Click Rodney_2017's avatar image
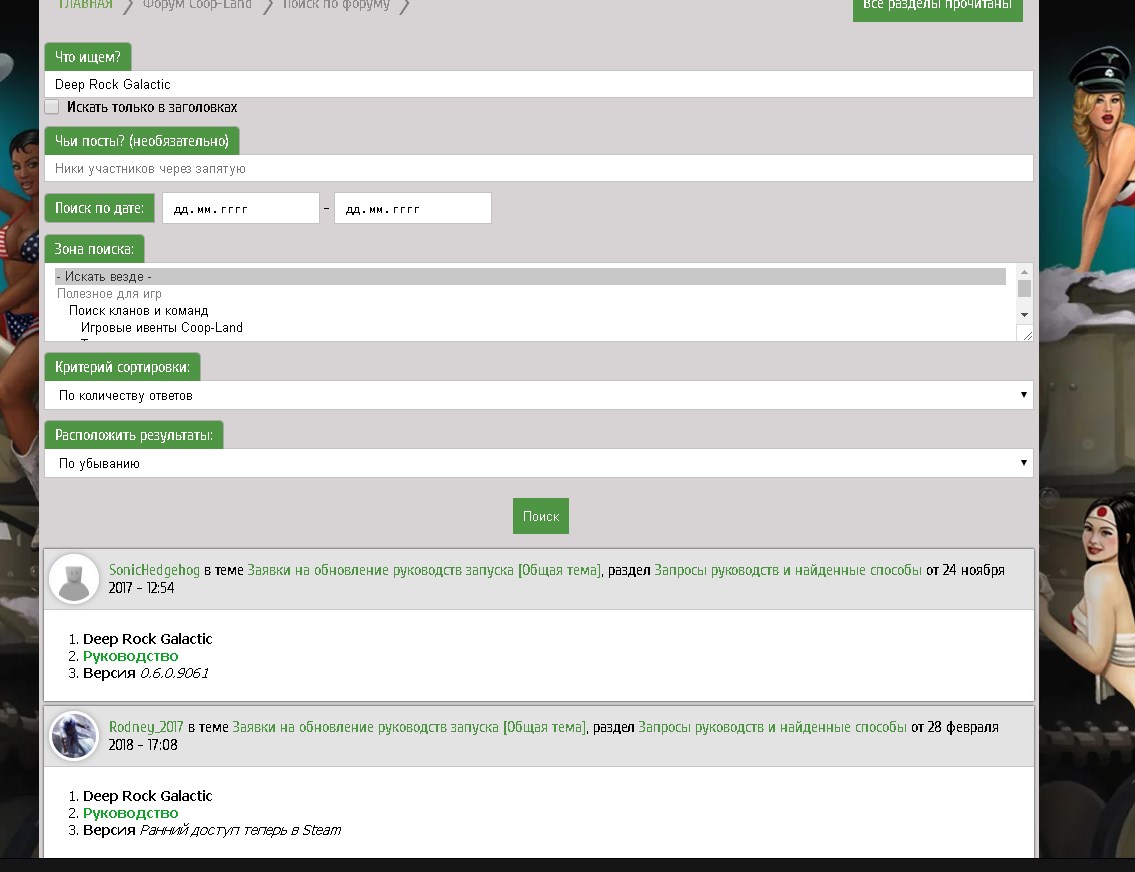Viewport: 1135px width, 872px height. [x=74, y=736]
